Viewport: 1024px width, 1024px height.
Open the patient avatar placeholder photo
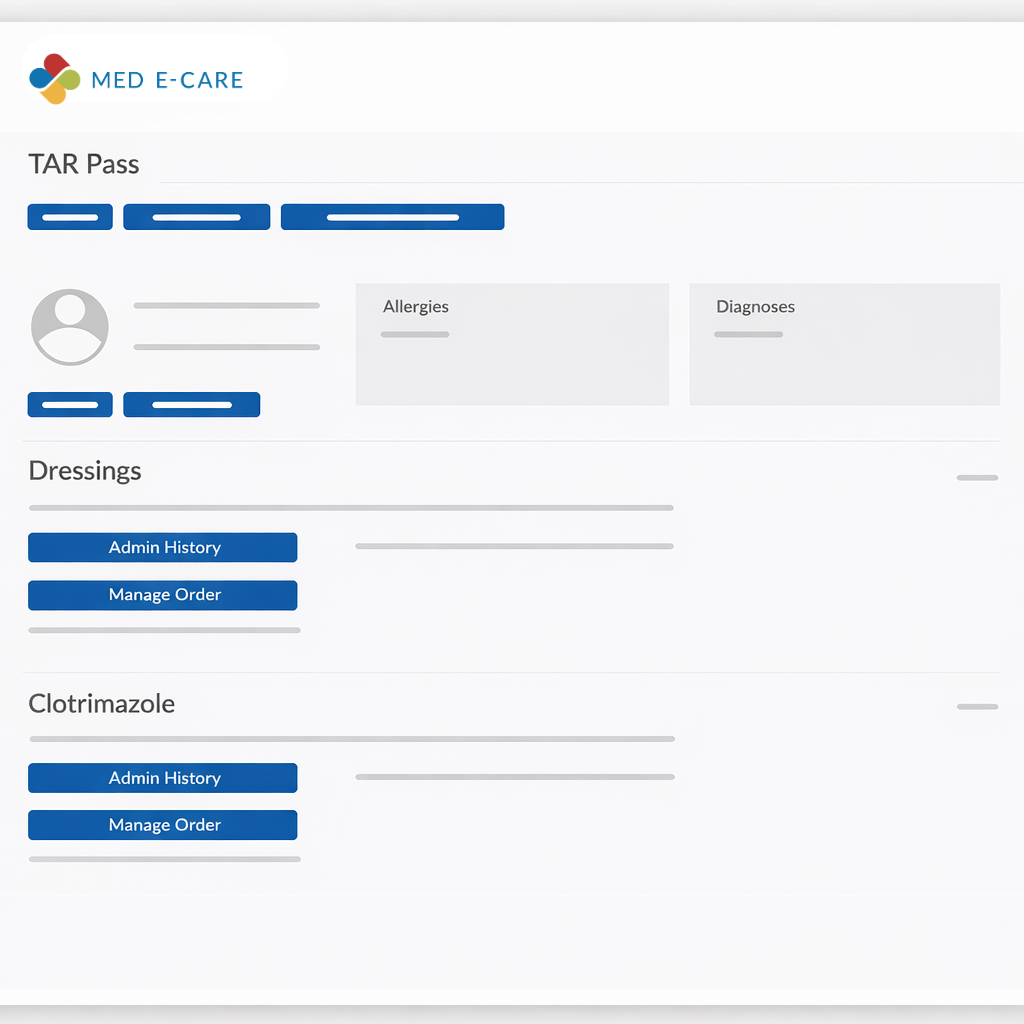(70, 327)
